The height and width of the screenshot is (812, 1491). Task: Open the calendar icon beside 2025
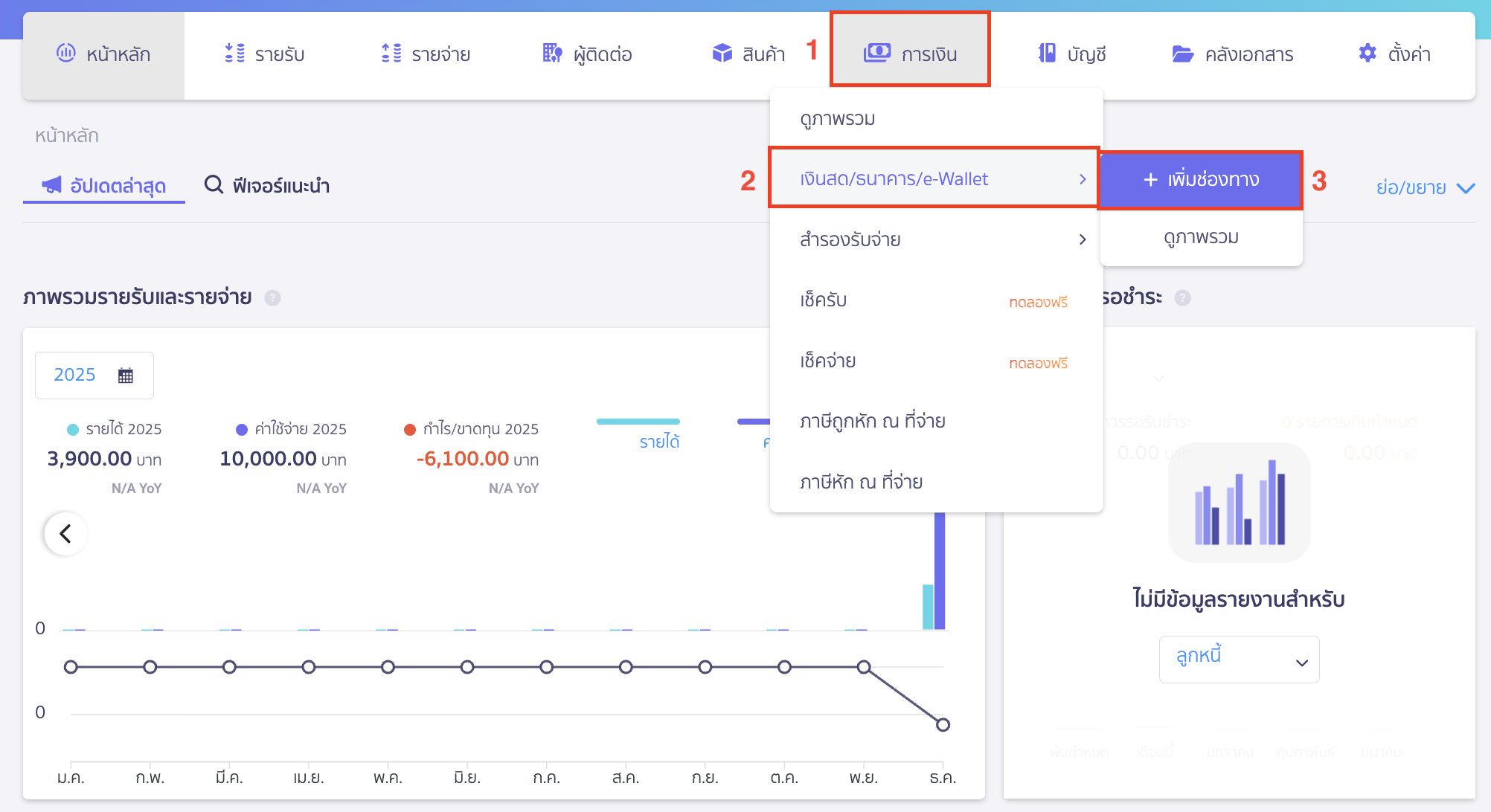click(125, 375)
